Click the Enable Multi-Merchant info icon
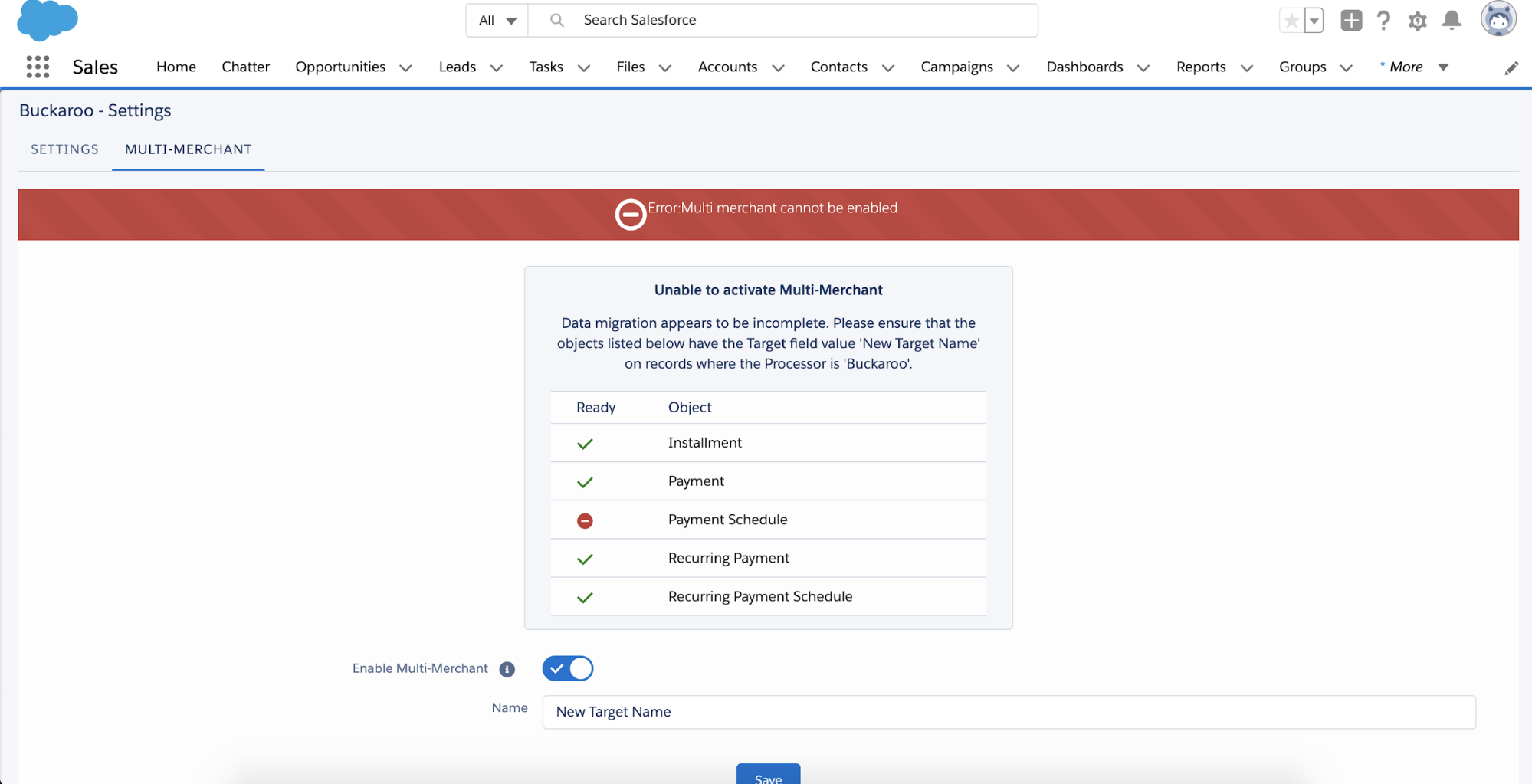Viewport: 1532px width, 784px height. 507,669
